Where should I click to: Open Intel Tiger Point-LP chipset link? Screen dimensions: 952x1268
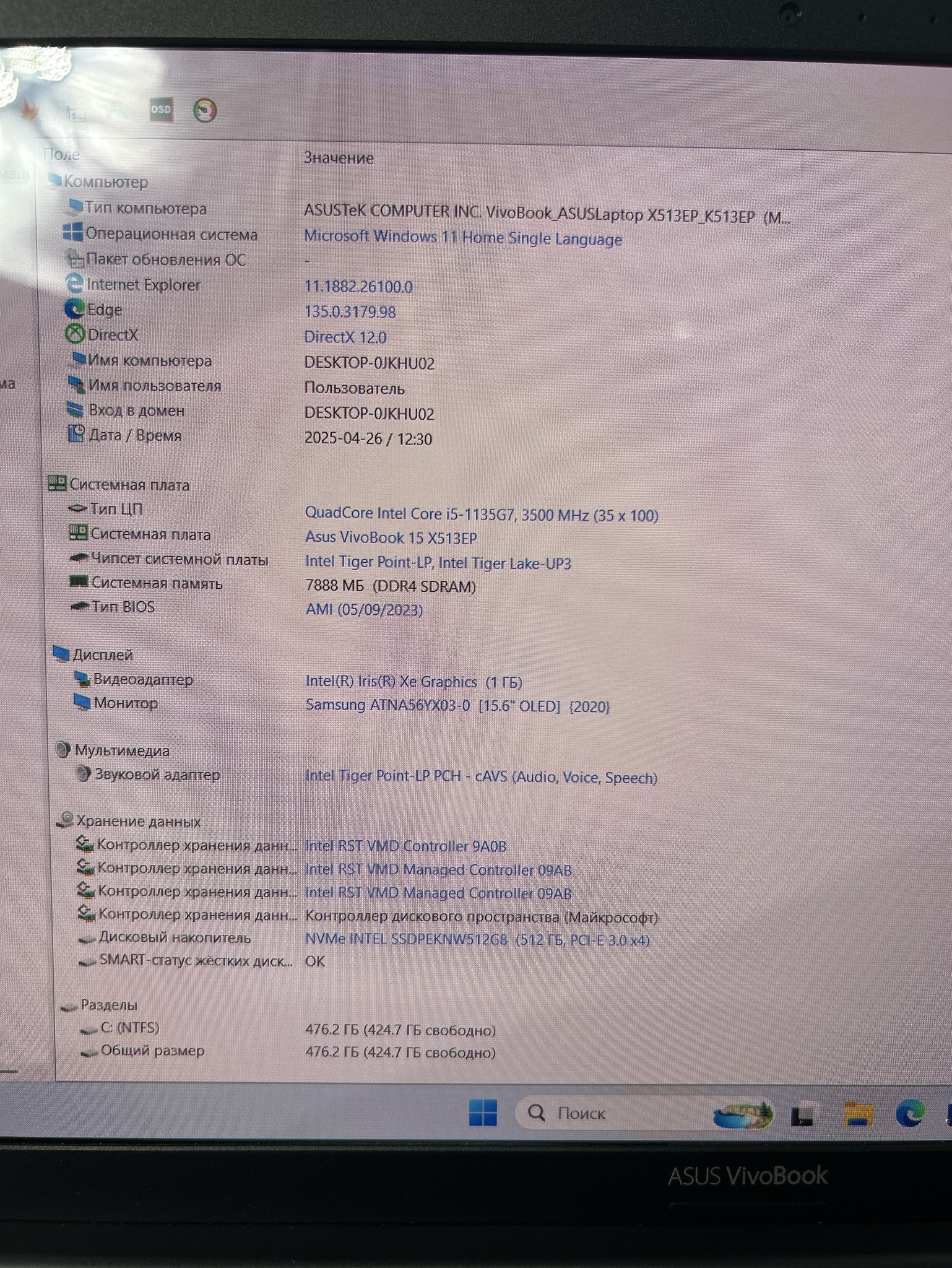point(438,562)
